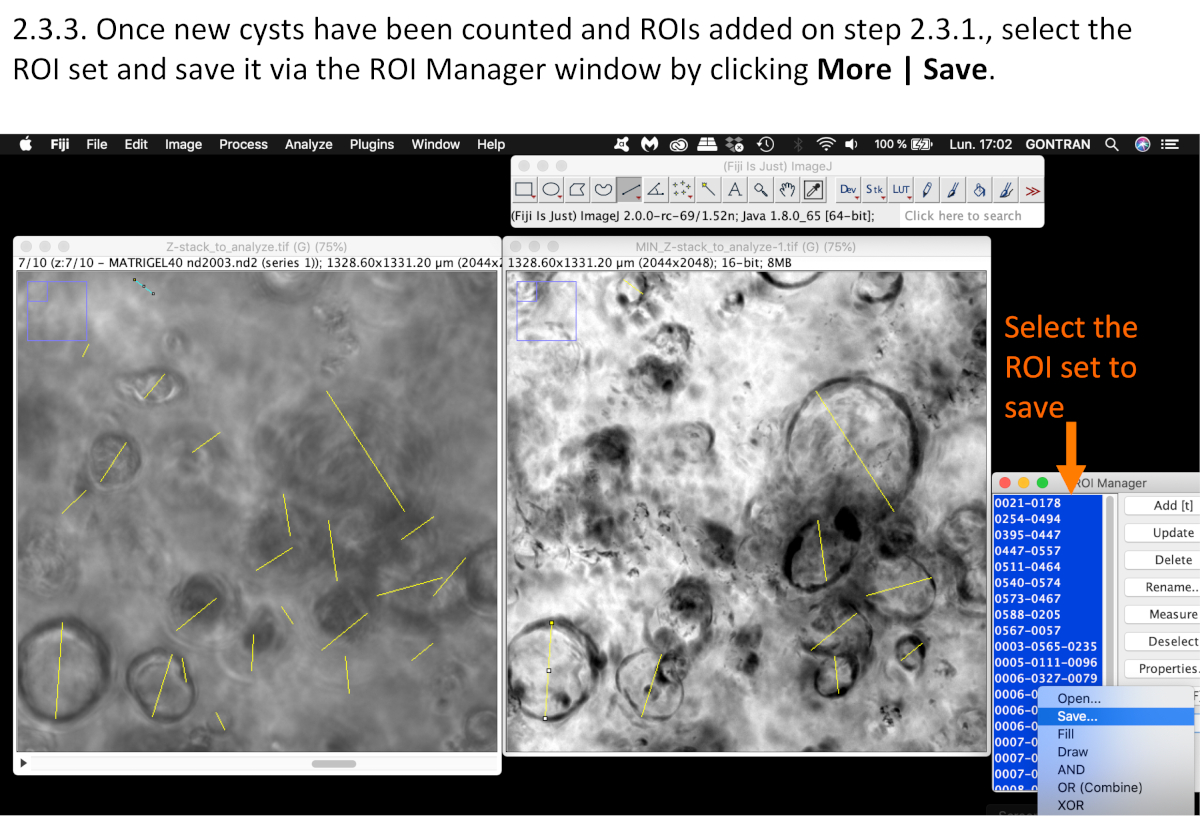Image resolution: width=1200 pixels, height=836 pixels.
Task: Open the LUT lookup tables menu
Action: [x=901, y=189]
